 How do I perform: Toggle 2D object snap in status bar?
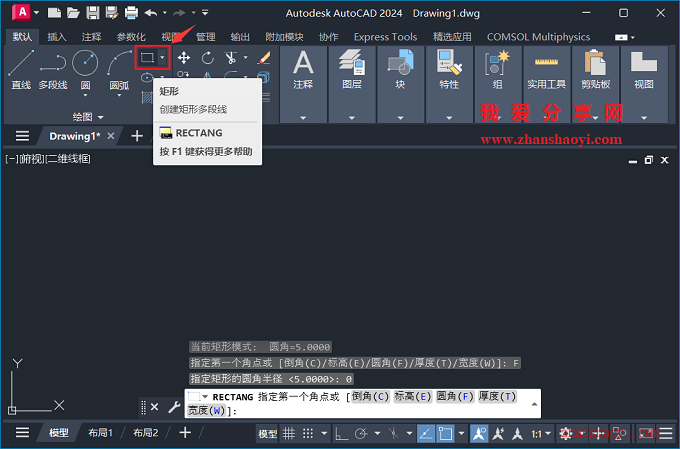click(x=445, y=433)
